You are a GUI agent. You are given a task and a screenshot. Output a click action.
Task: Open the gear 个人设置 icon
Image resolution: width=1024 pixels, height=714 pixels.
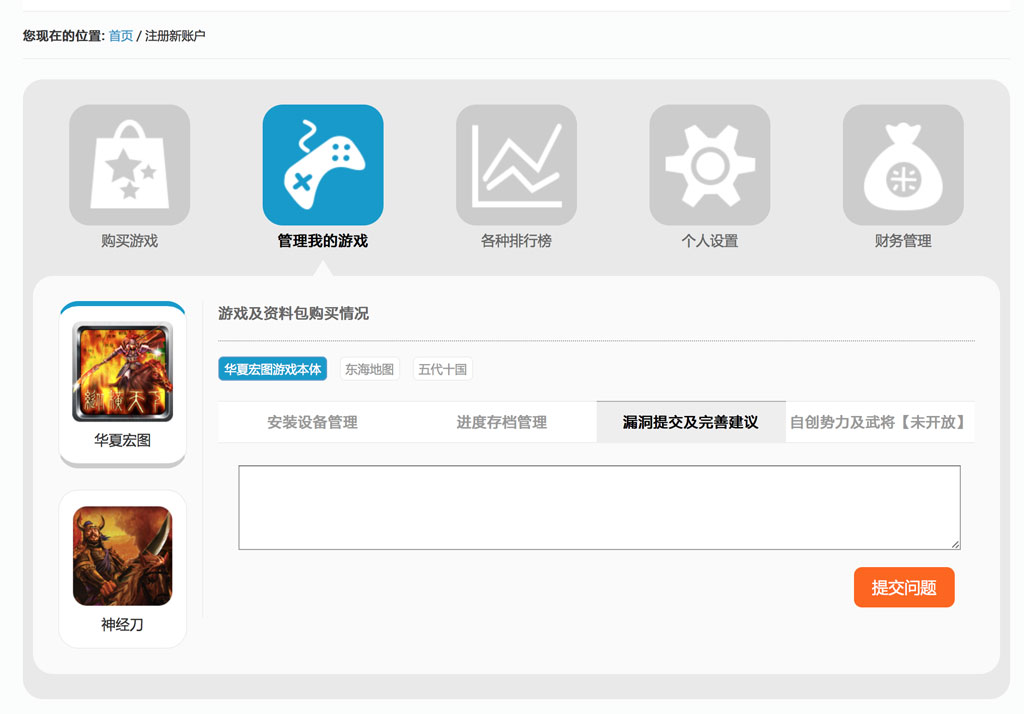coord(709,165)
